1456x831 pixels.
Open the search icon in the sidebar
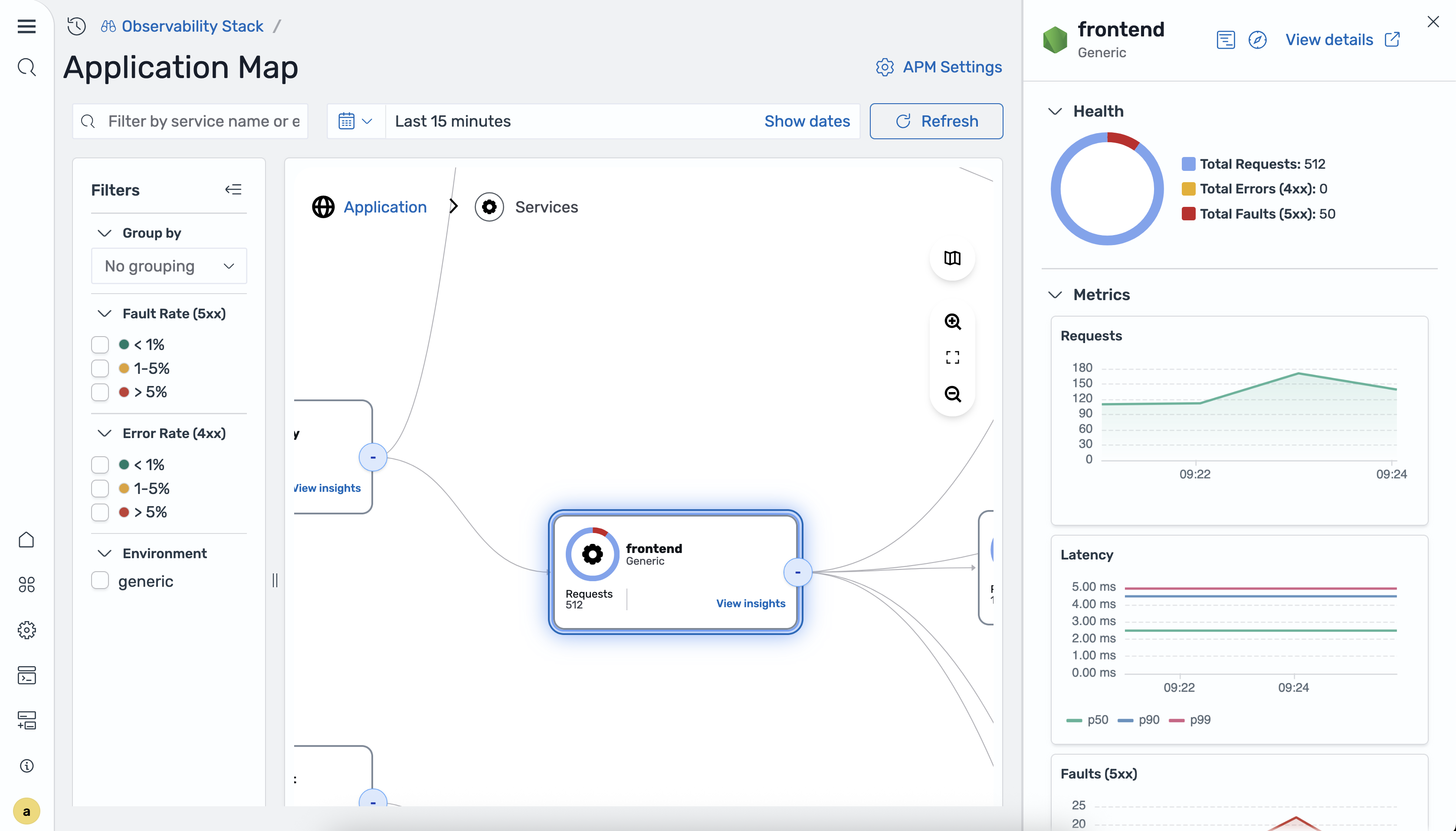(x=27, y=67)
